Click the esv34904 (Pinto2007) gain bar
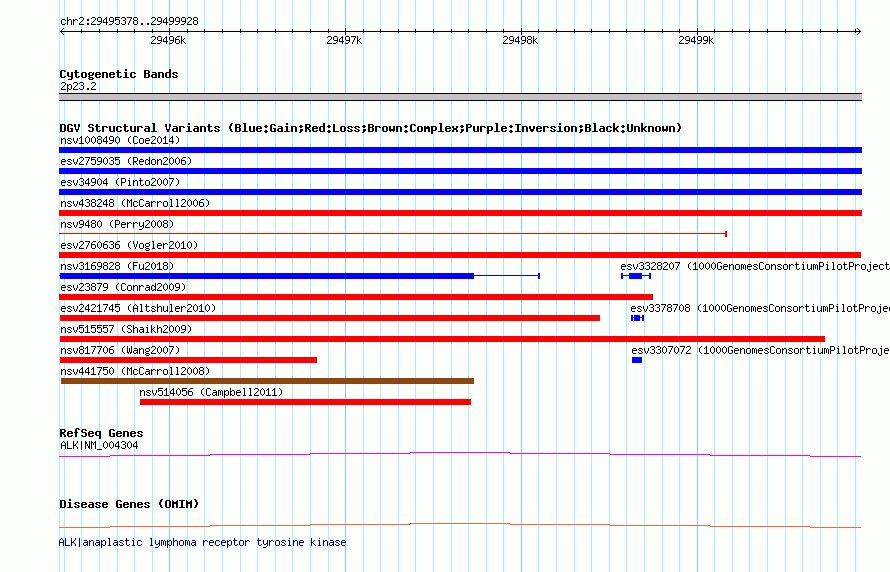 (460, 192)
